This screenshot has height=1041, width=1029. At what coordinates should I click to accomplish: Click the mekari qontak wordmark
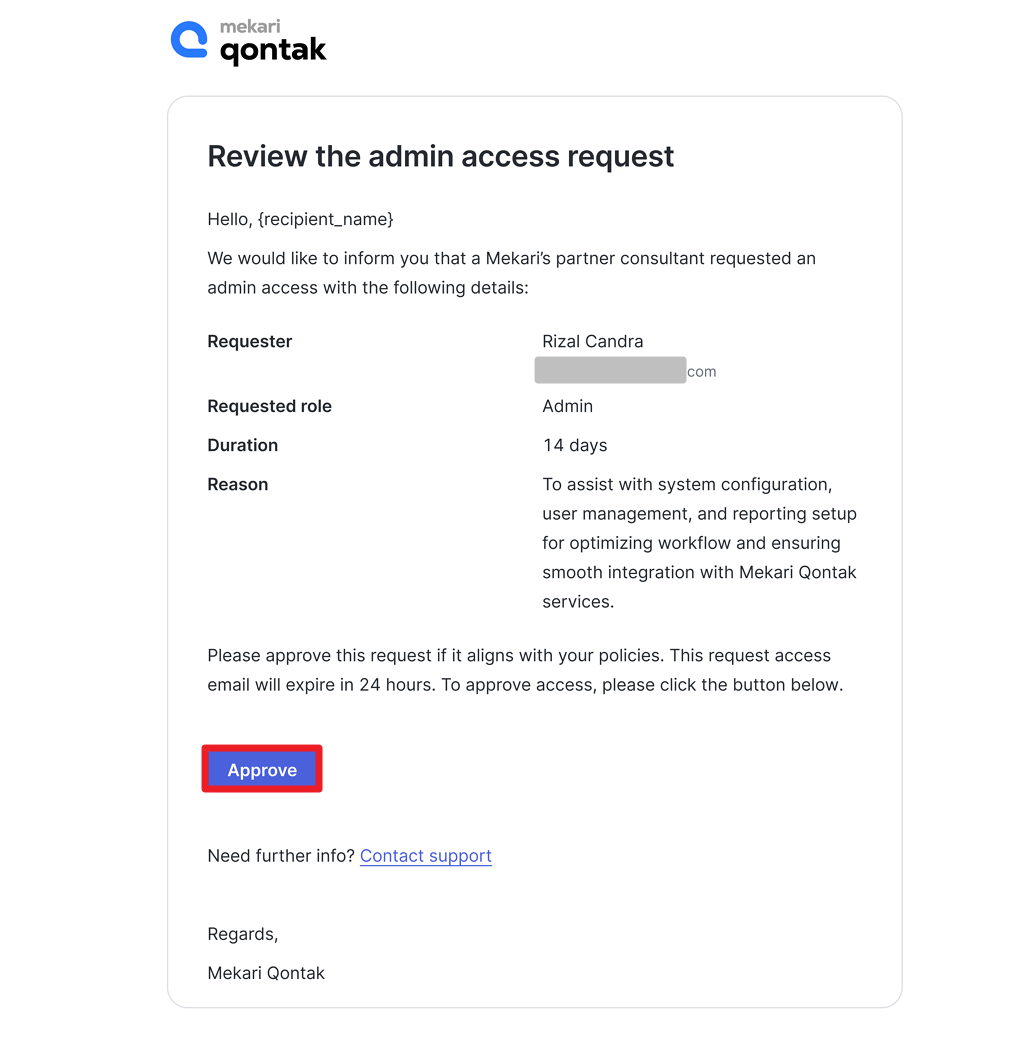pyautogui.click(x=273, y=44)
